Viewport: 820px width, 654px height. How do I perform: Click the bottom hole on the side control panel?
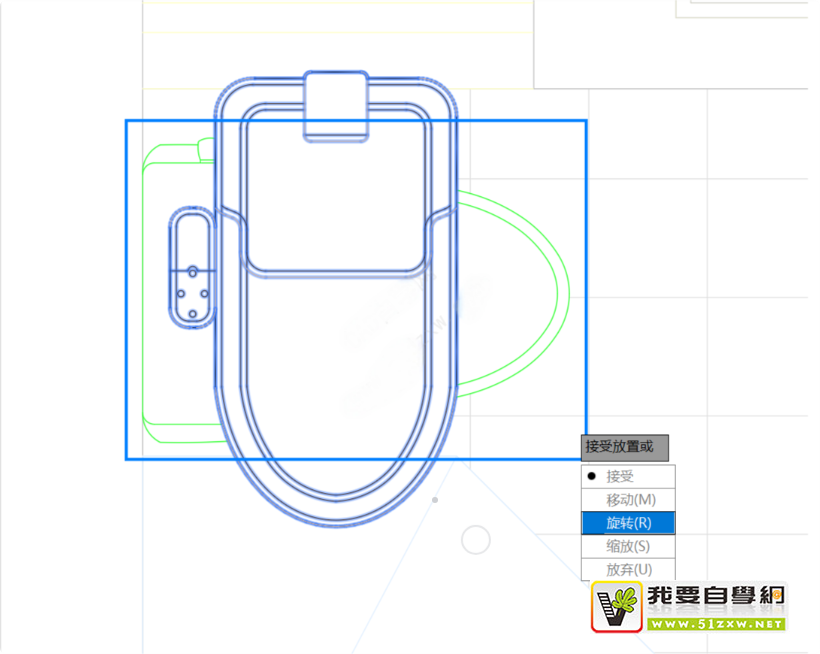pyautogui.click(x=190, y=314)
